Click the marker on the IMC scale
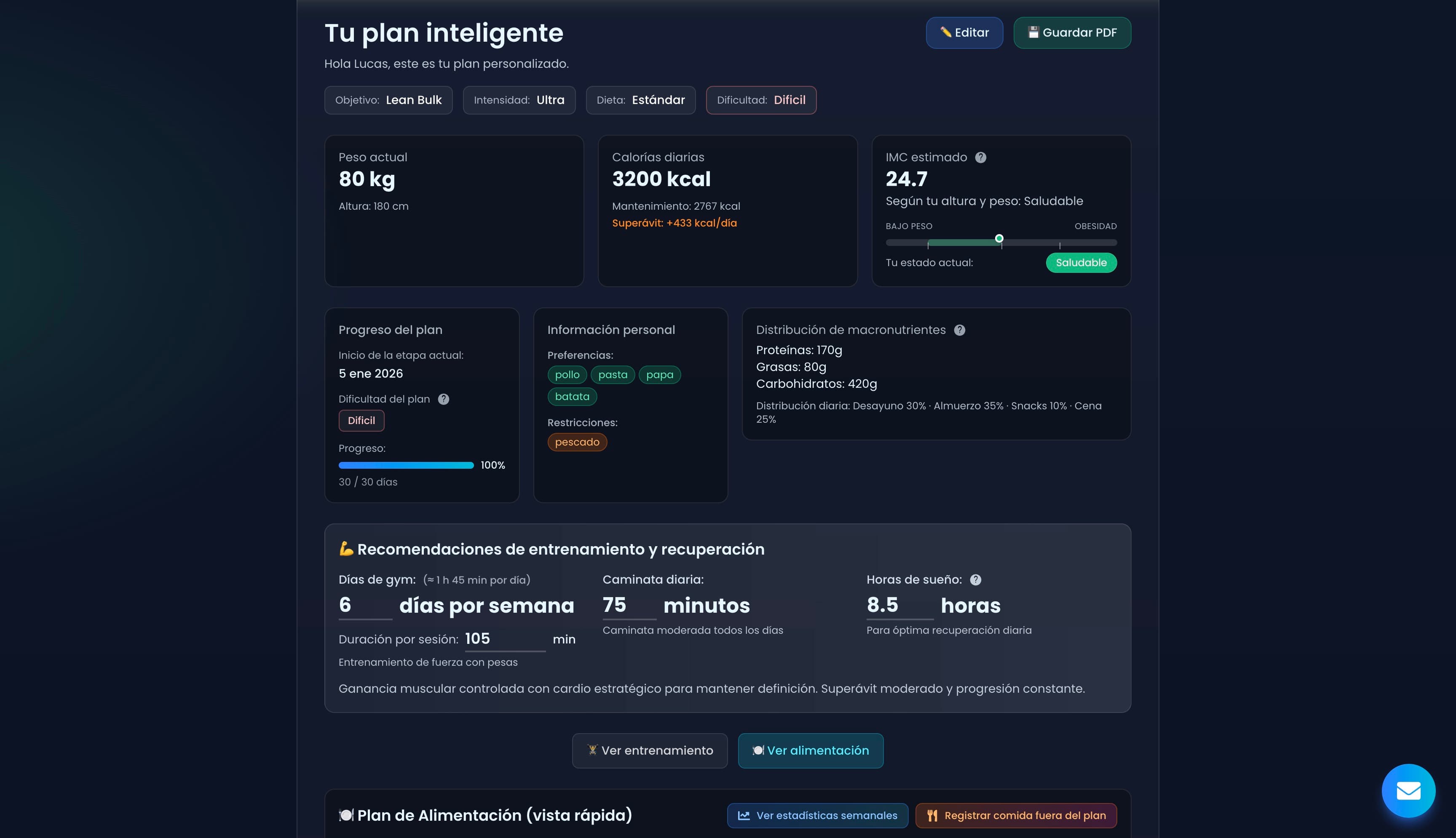Viewport: 1456px width, 838px height. 999,238
